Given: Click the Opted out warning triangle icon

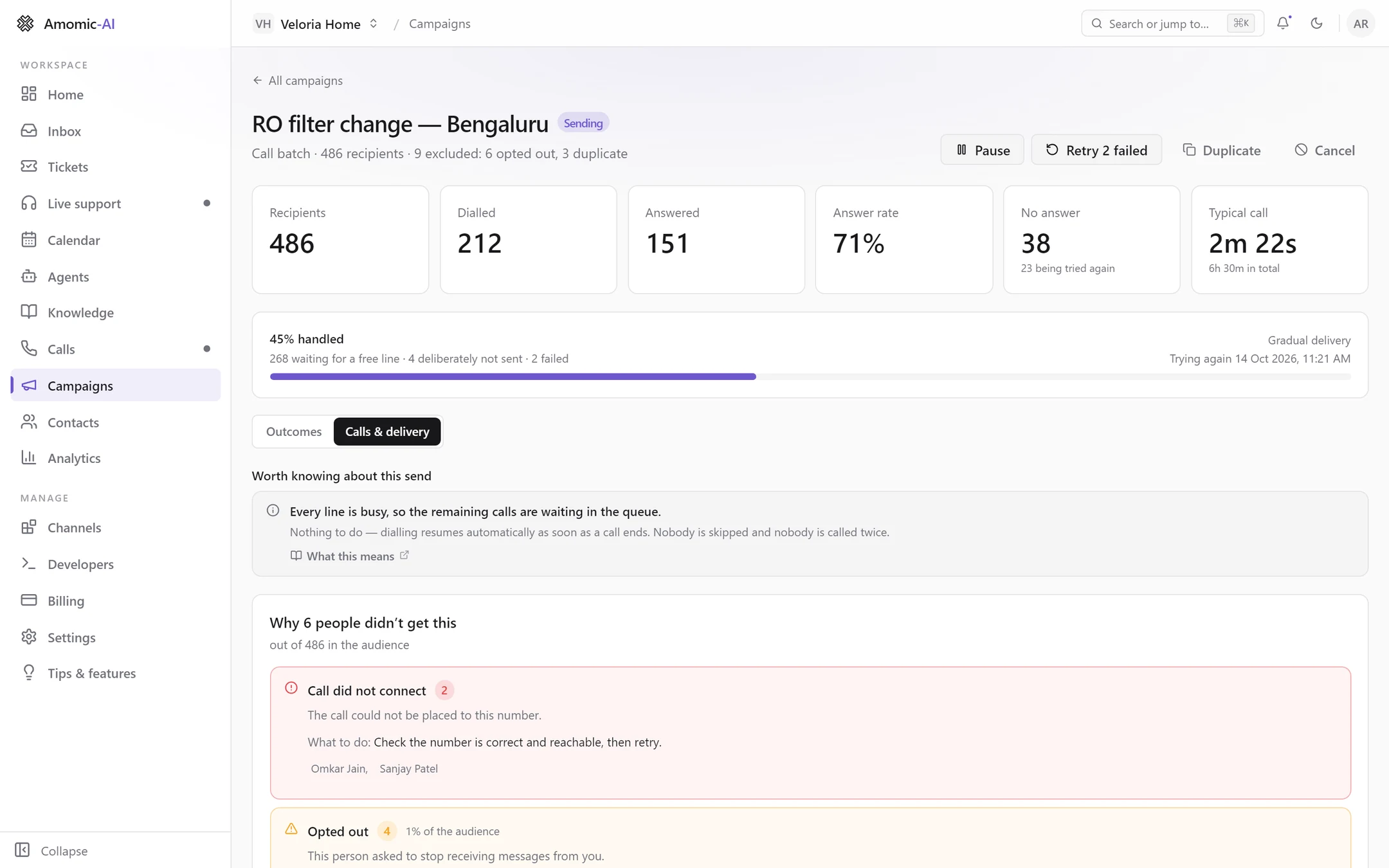Looking at the screenshot, I should coord(291,829).
